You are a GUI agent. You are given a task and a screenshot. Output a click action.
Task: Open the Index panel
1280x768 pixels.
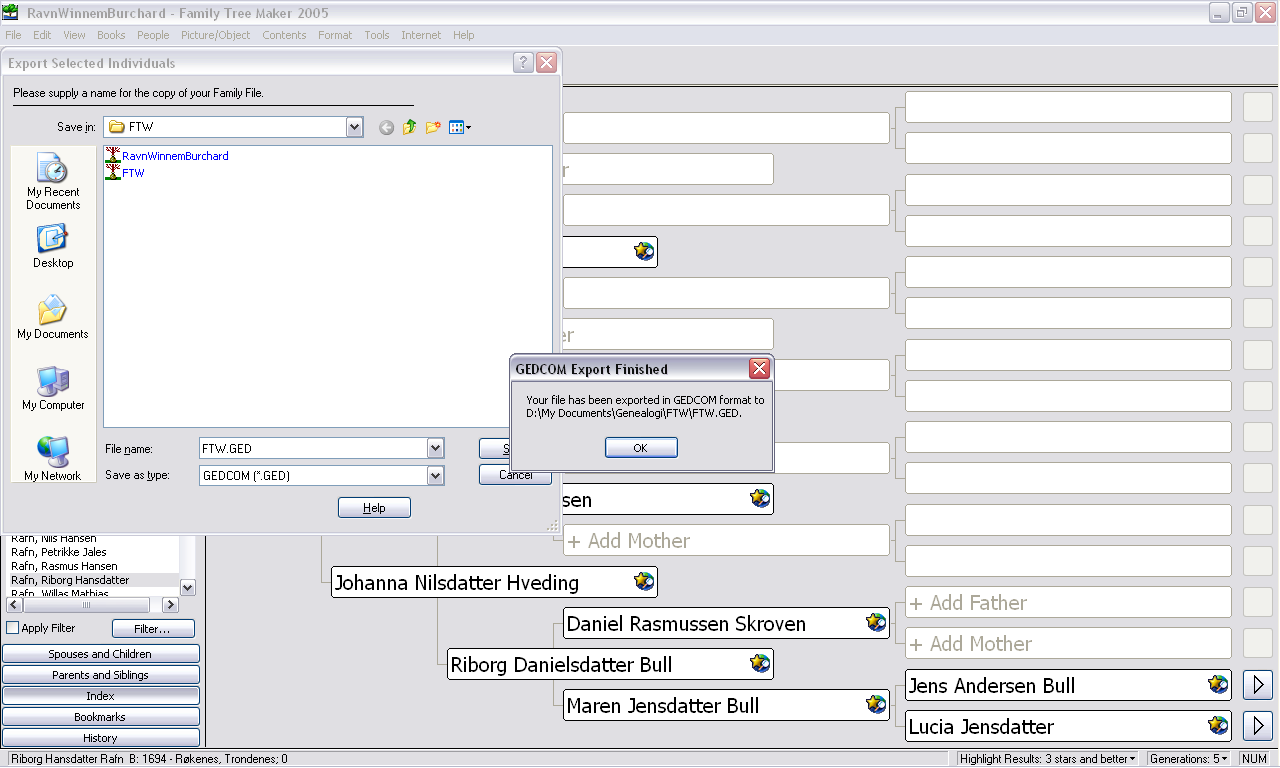[x=100, y=696]
